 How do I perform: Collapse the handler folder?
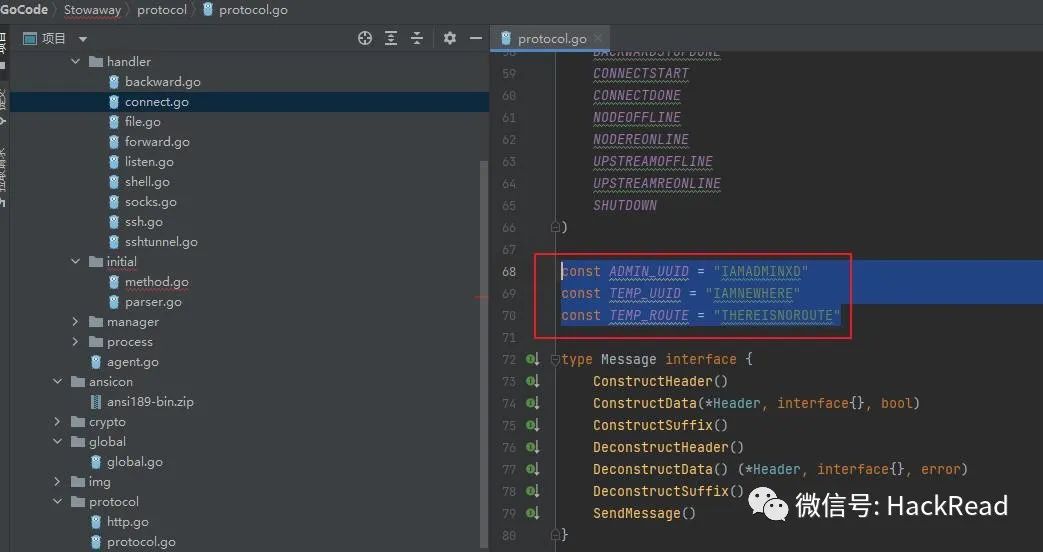[x=76, y=62]
